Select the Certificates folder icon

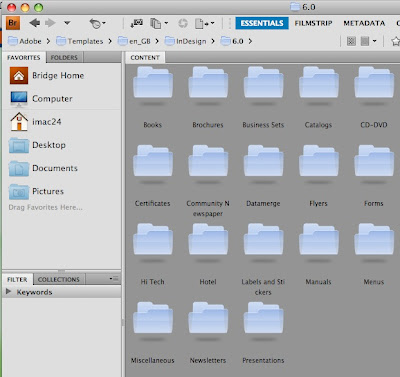coord(153,161)
